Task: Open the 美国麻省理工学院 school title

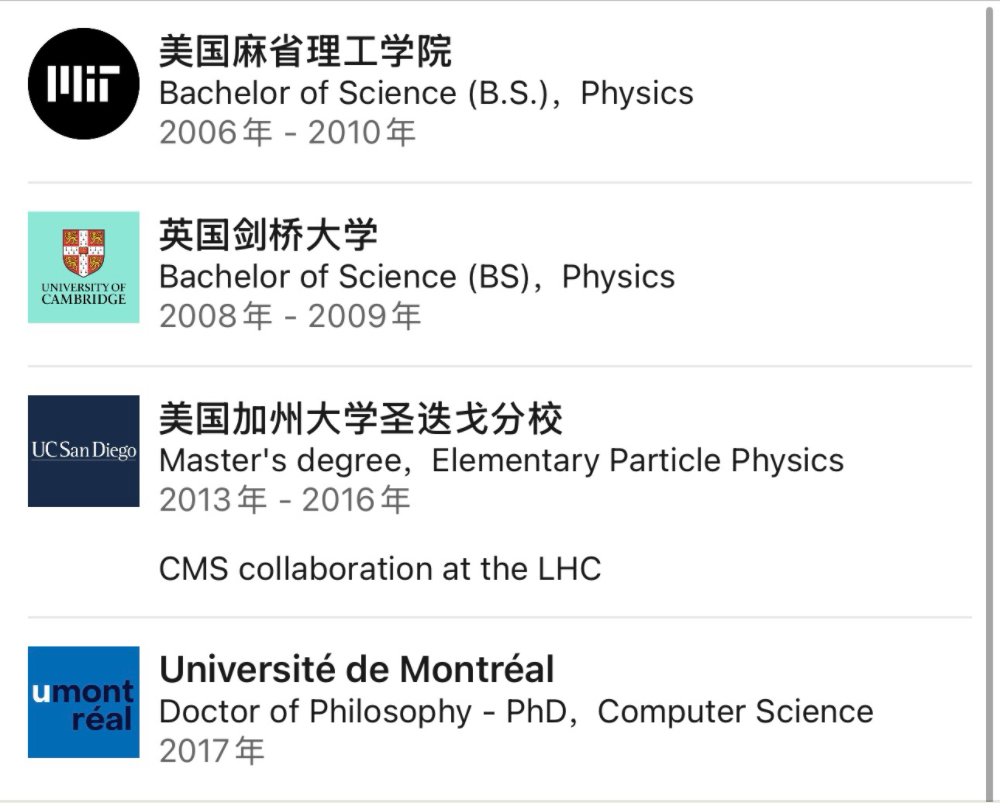Action: click(305, 51)
